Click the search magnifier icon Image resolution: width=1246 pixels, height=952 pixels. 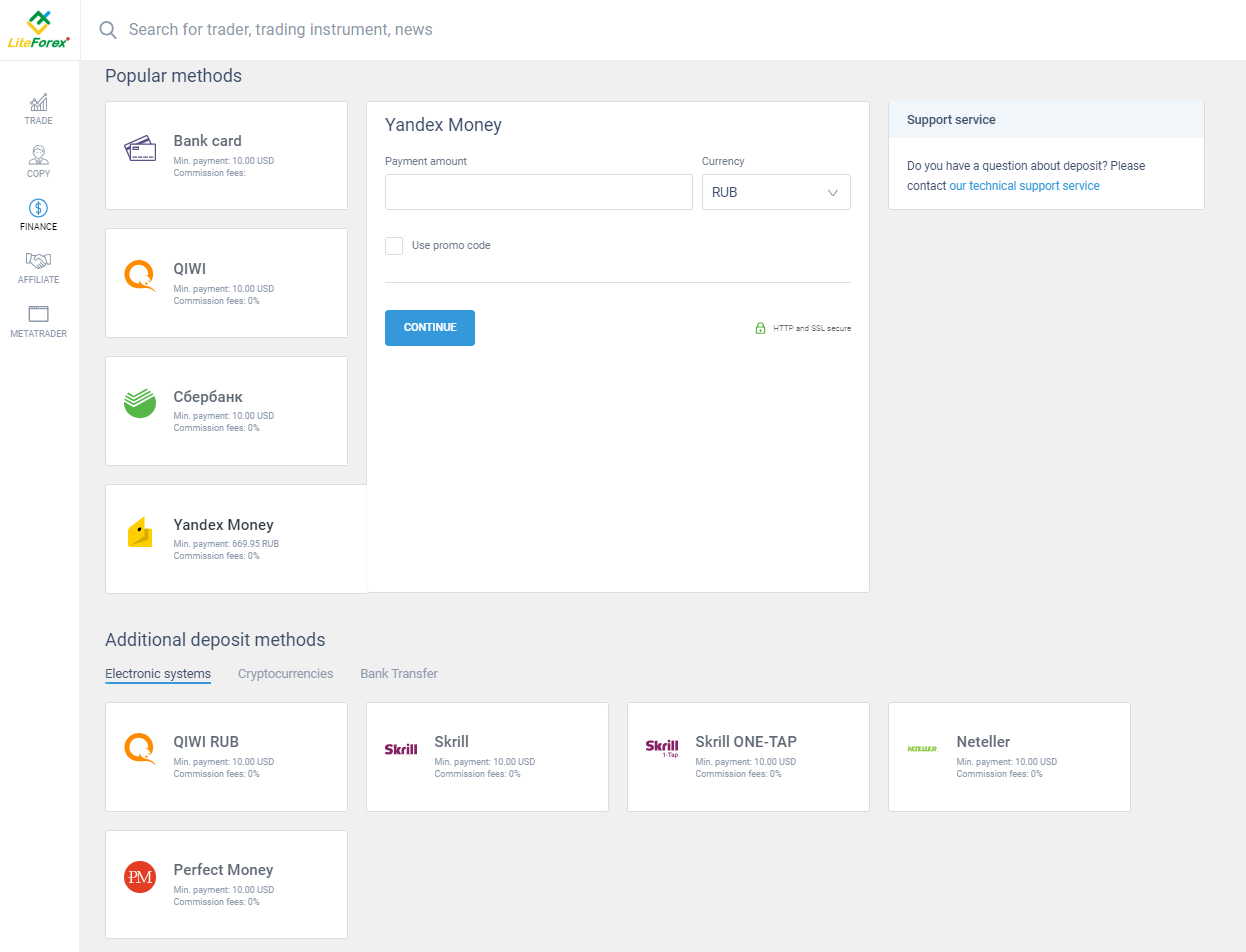[108, 30]
